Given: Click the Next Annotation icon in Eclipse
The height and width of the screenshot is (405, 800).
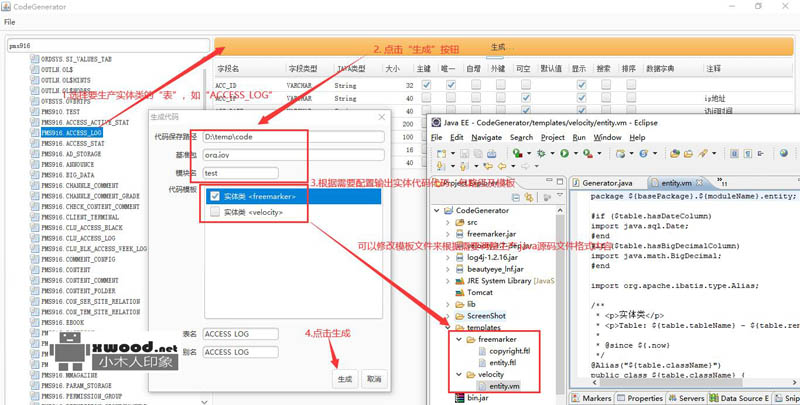Looking at the screenshot, I should [440, 166].
